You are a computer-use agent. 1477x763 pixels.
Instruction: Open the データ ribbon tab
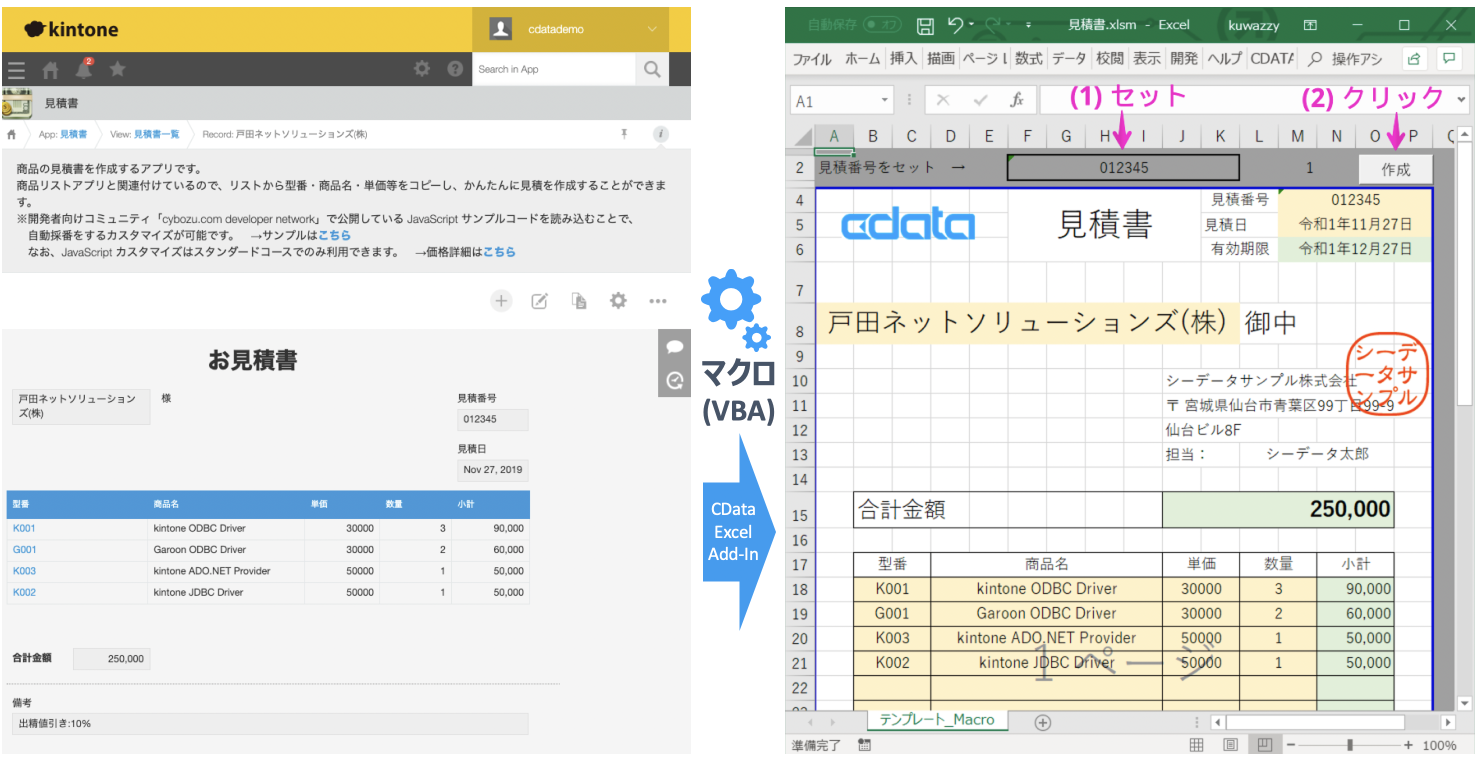click(1069, 59)
